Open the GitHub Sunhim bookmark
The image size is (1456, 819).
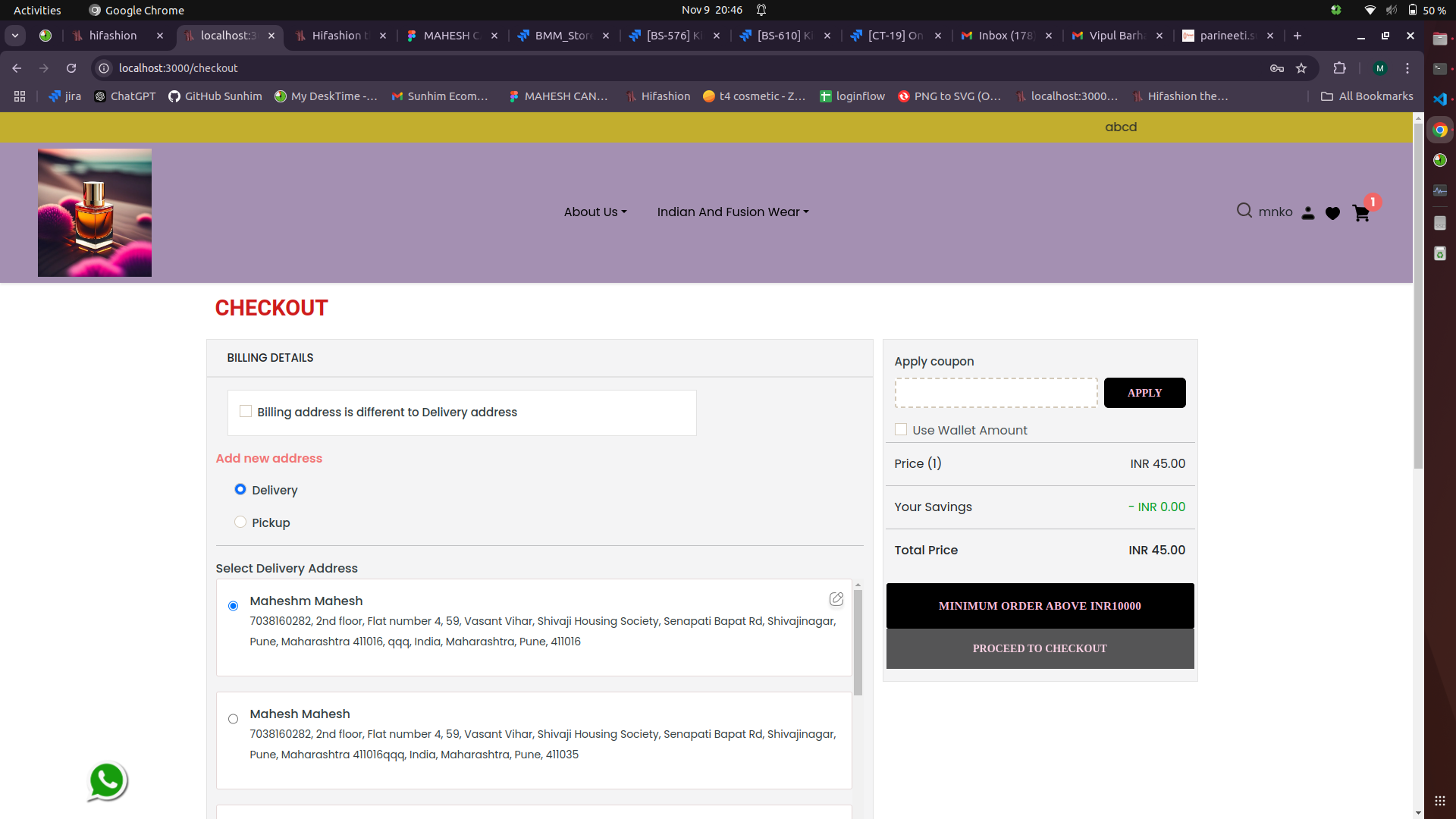[x=215, y=96]
